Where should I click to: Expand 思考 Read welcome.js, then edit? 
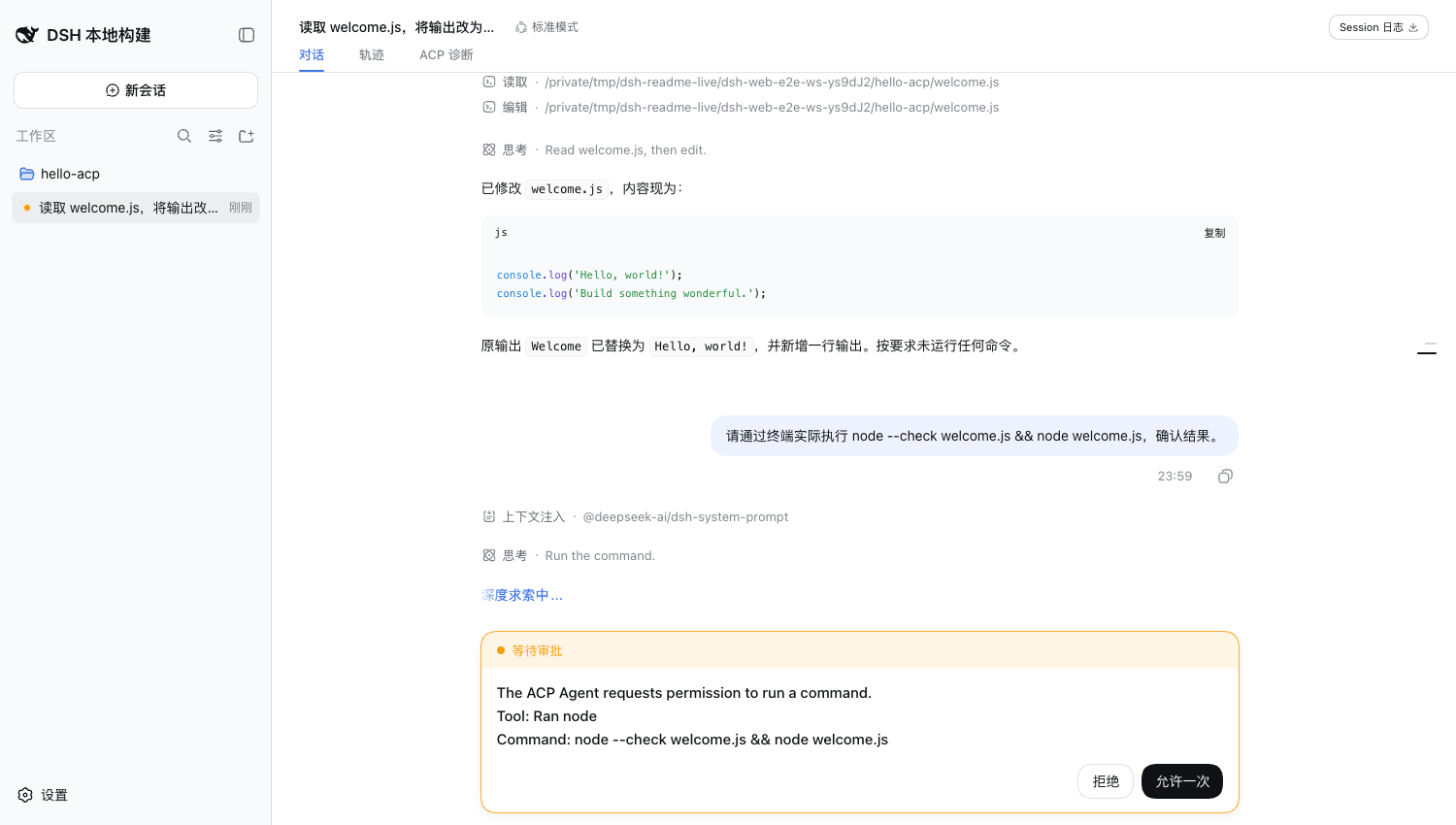pyautogui.click(x=594, y=149)
